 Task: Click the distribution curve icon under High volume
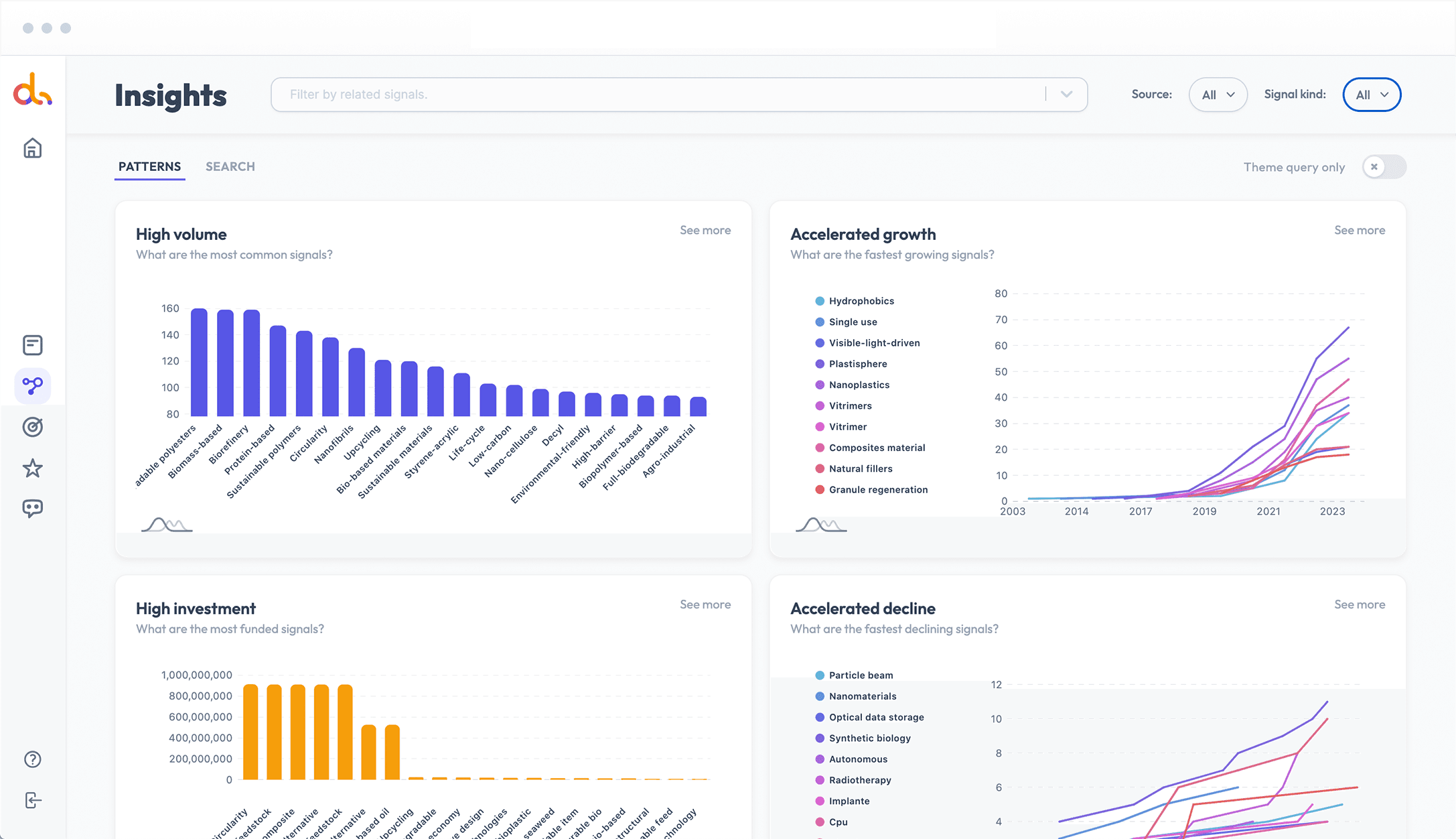coord(167,525)
